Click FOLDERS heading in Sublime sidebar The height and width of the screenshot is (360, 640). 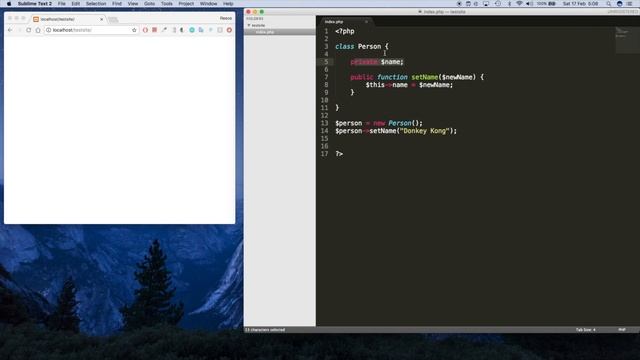pyautogui.click(x=255, y=19)
